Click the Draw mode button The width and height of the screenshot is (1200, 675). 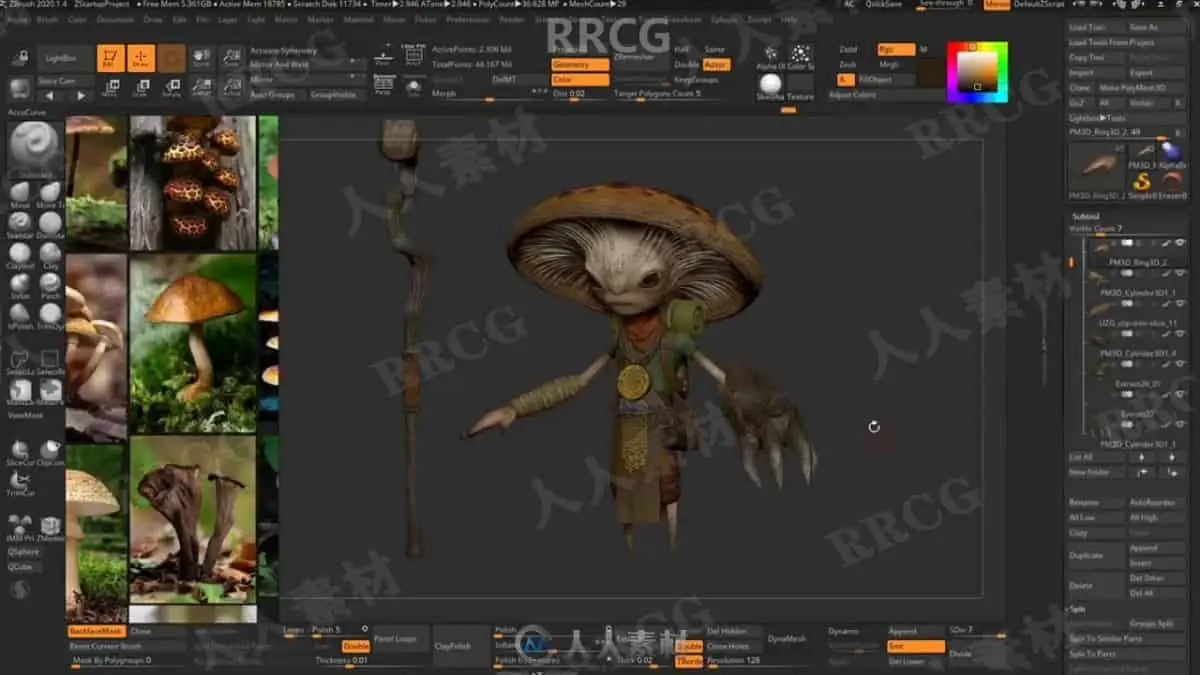[141, 59]
